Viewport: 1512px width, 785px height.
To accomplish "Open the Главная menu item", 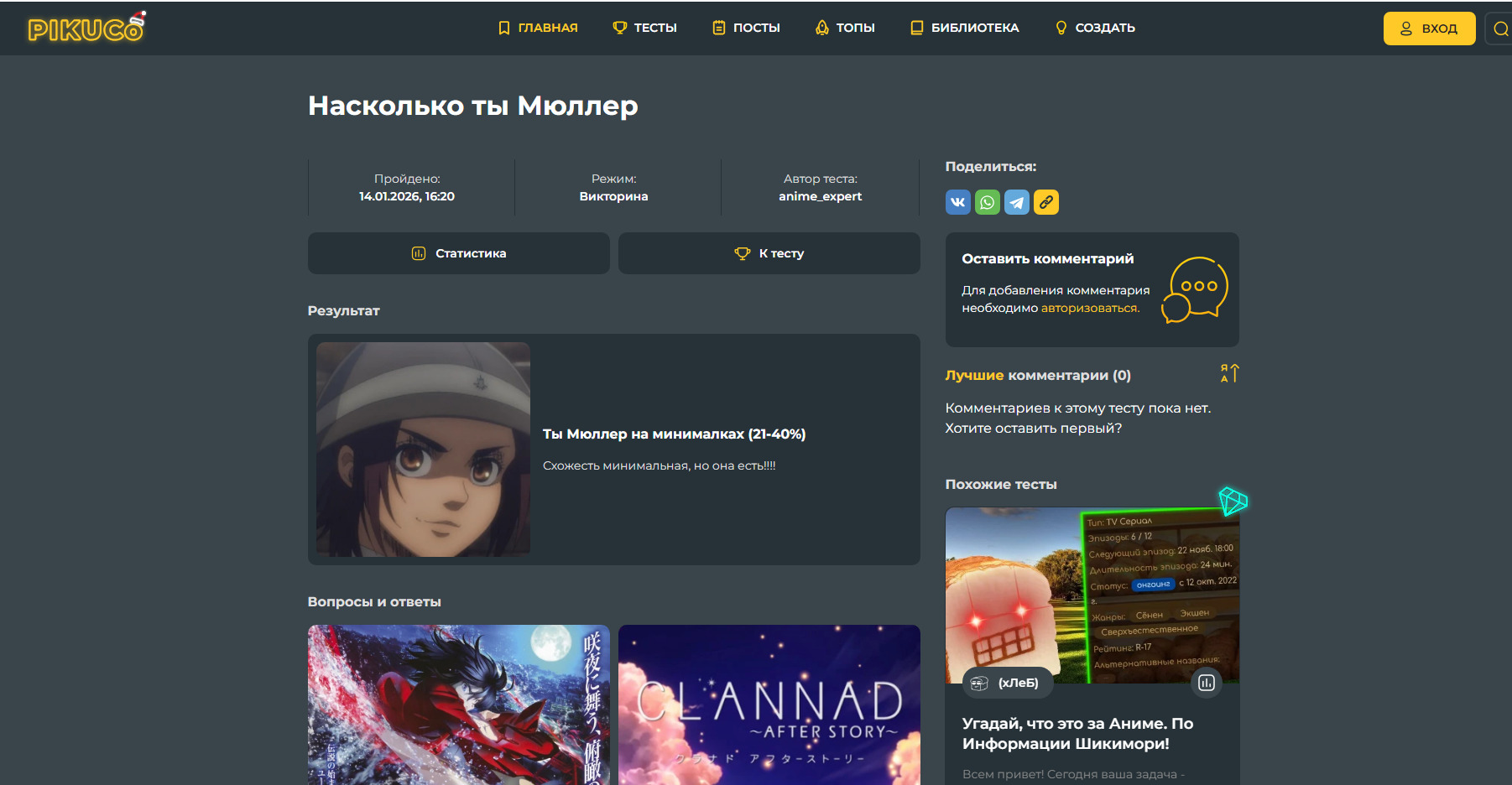I will click(x=538, y=28).
